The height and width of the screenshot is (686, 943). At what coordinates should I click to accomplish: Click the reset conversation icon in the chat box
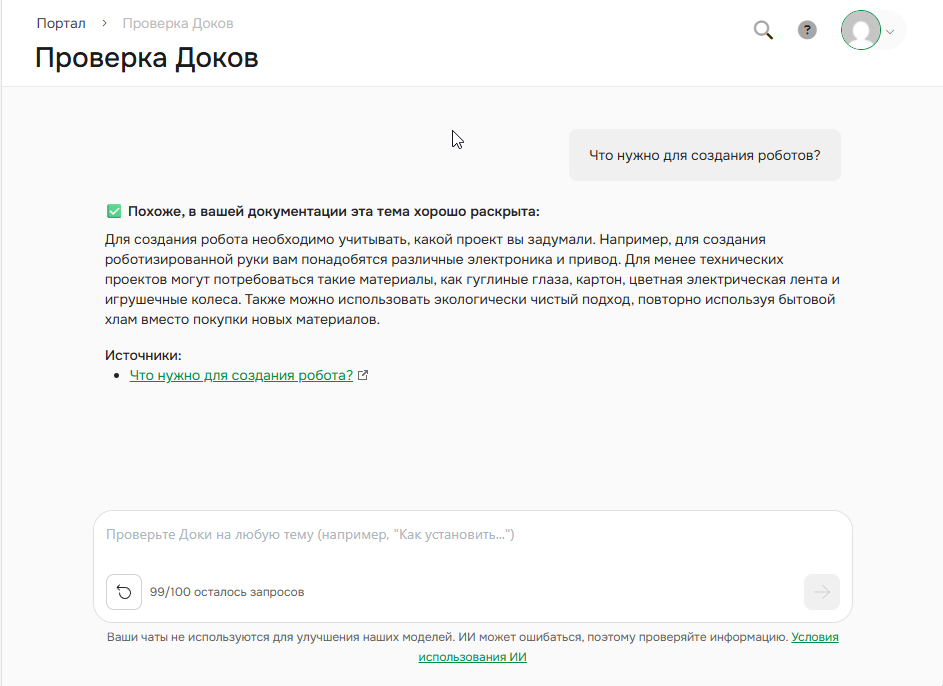point(123,592)
